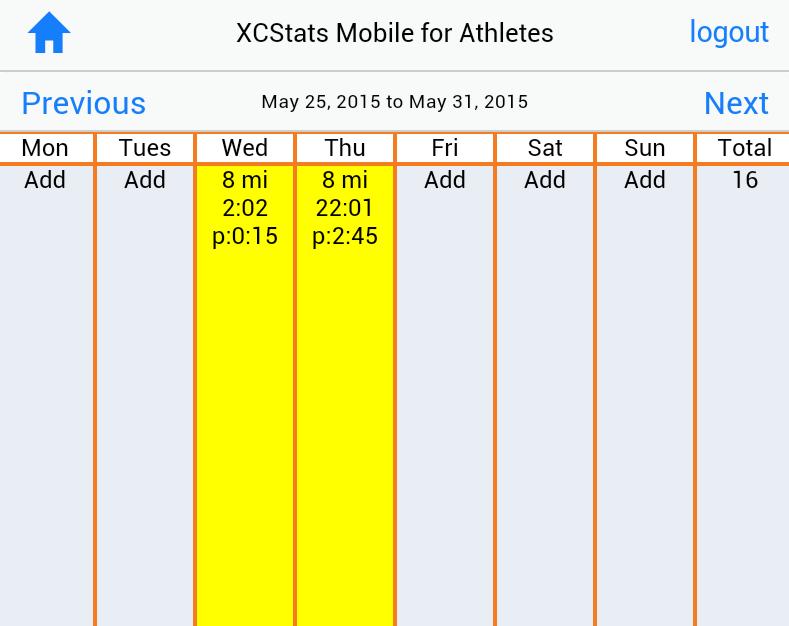This screenshot has height=626, width=789.
Task: Tap the blue home icon
Action: pos(48,33)
